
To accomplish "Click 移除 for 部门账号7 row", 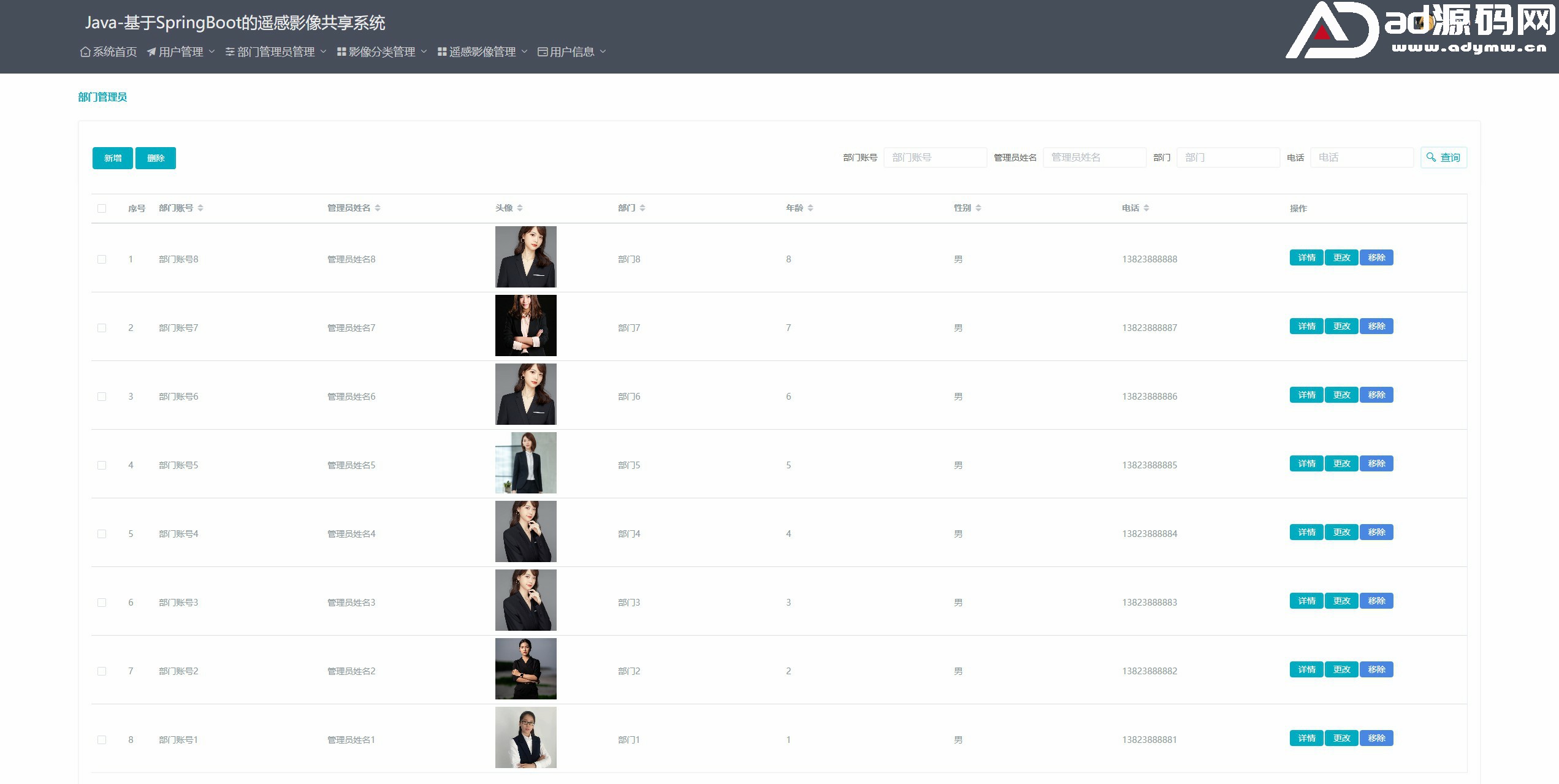I will coord(1376,327).
